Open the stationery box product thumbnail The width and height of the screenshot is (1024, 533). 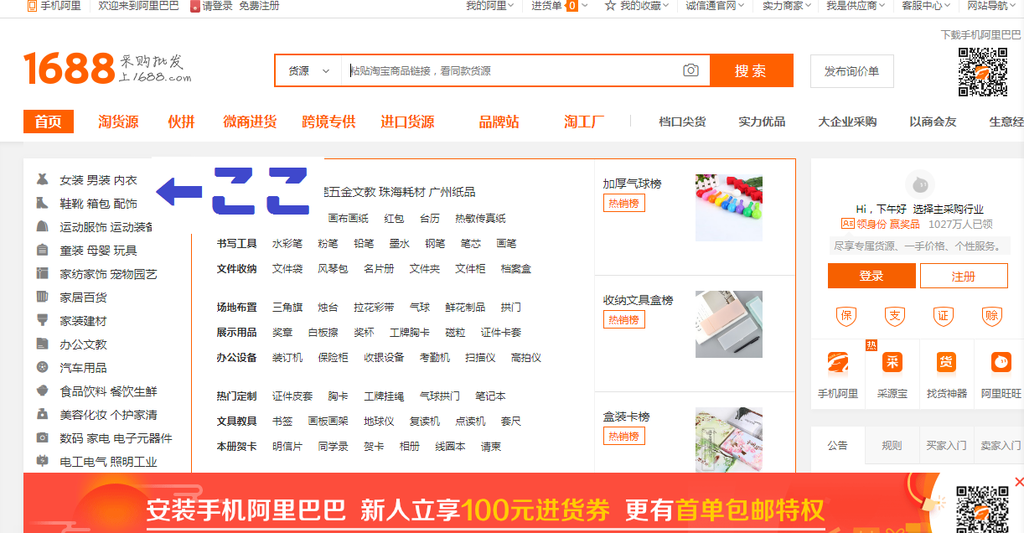(x=729, y=324)
